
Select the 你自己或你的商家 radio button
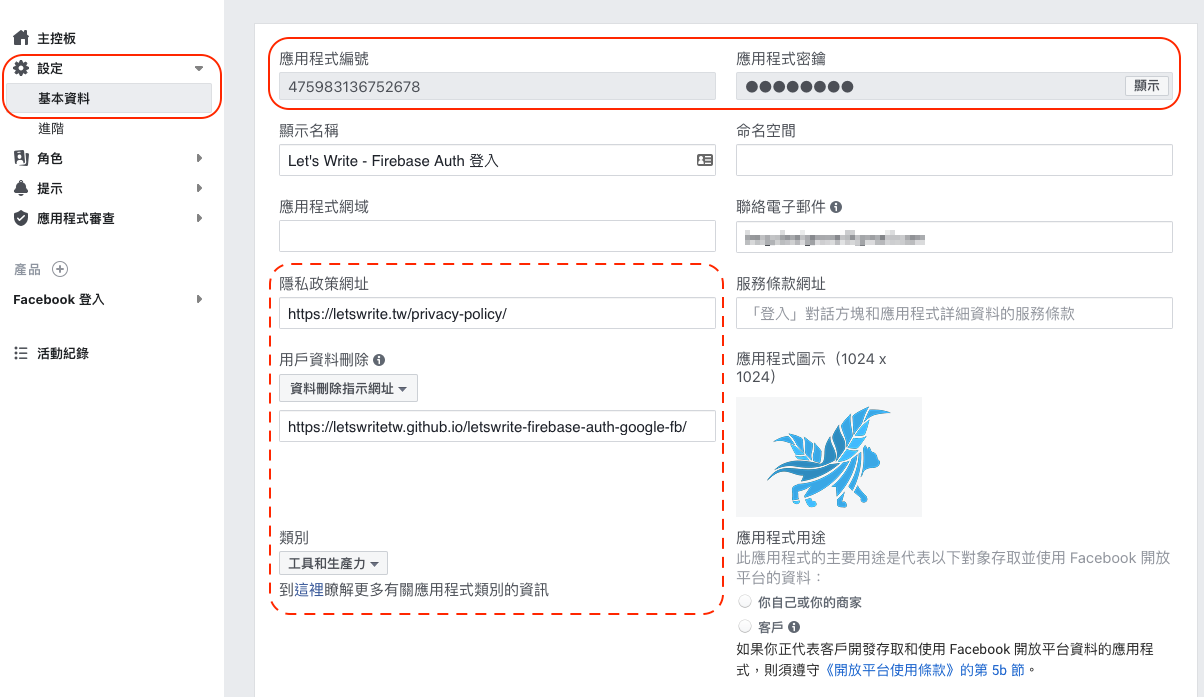coord(744,602)
